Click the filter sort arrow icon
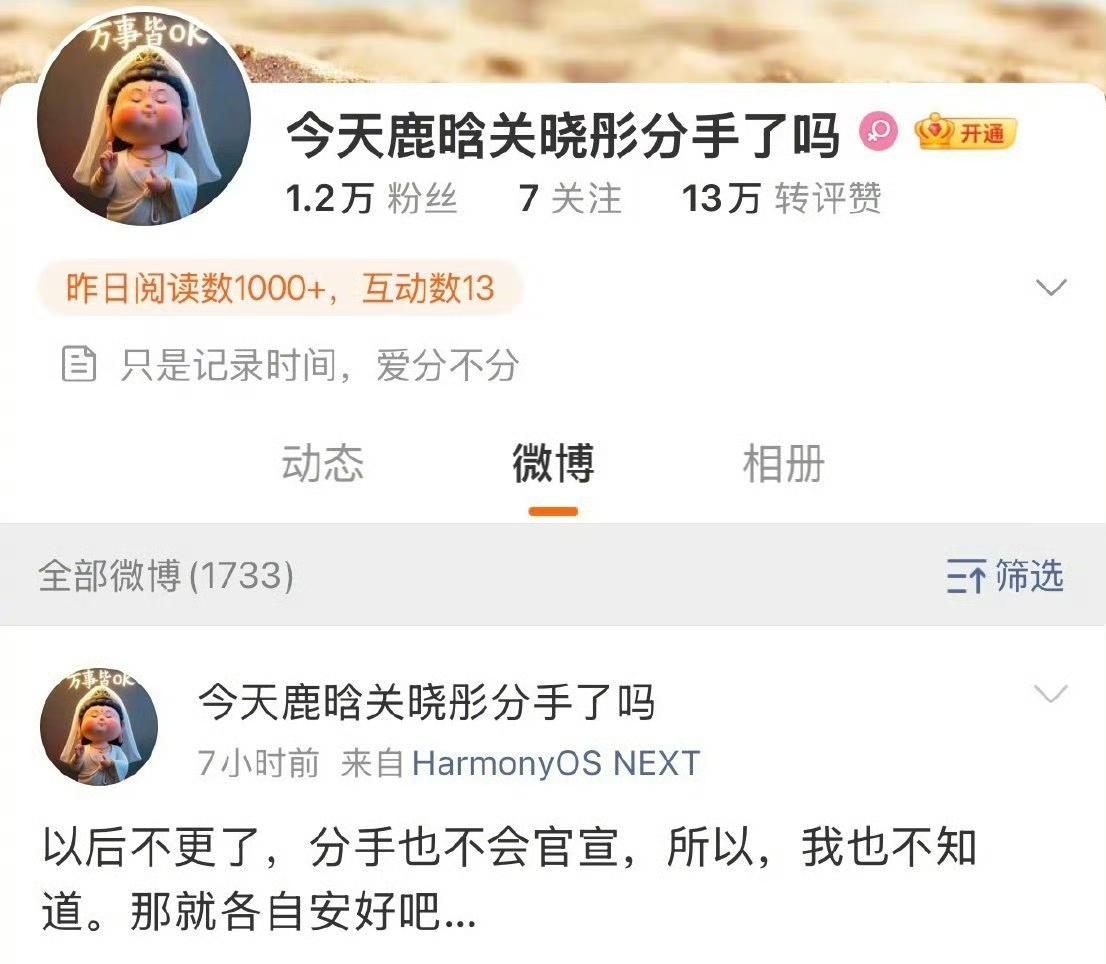 (x=966, y=576)
